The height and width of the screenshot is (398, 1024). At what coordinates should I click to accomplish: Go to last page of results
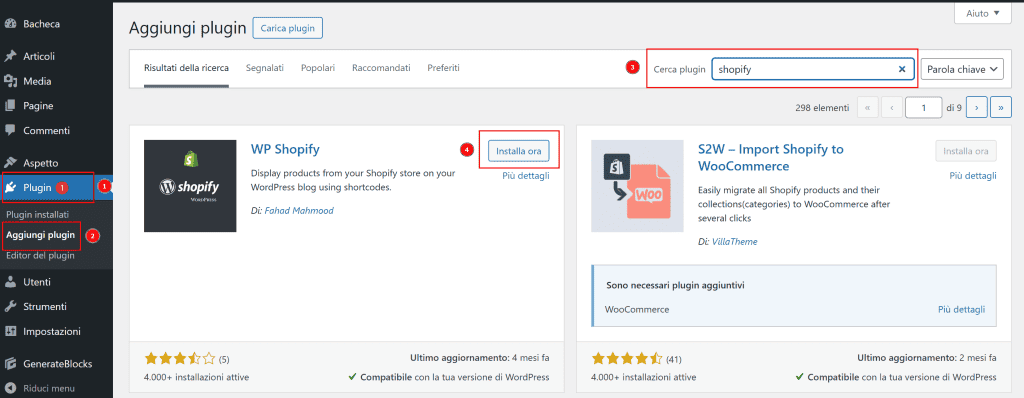pyautogui.click(x=1000, y=108)
